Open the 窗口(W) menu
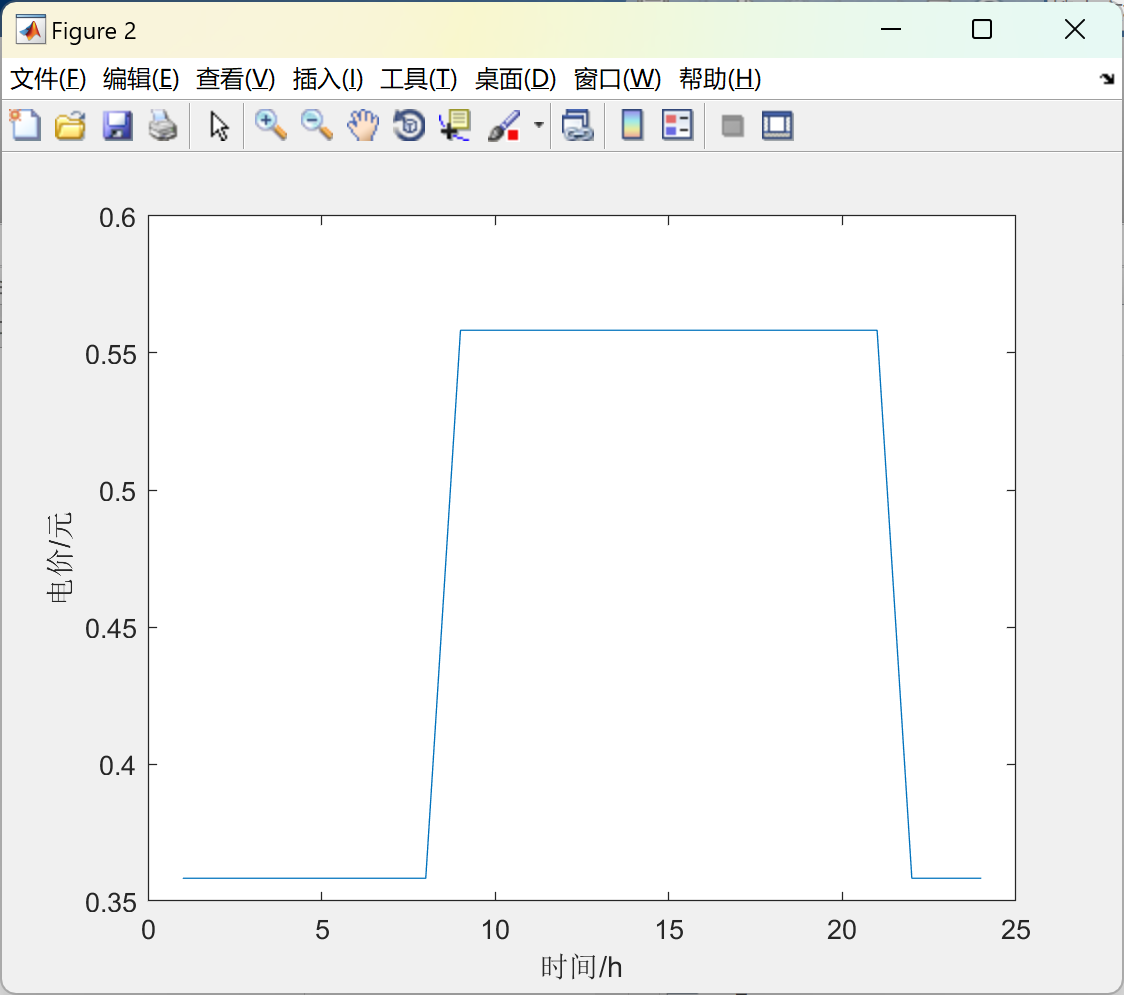The width and height of the screenshot is (1124, 995). pos(617,79)
